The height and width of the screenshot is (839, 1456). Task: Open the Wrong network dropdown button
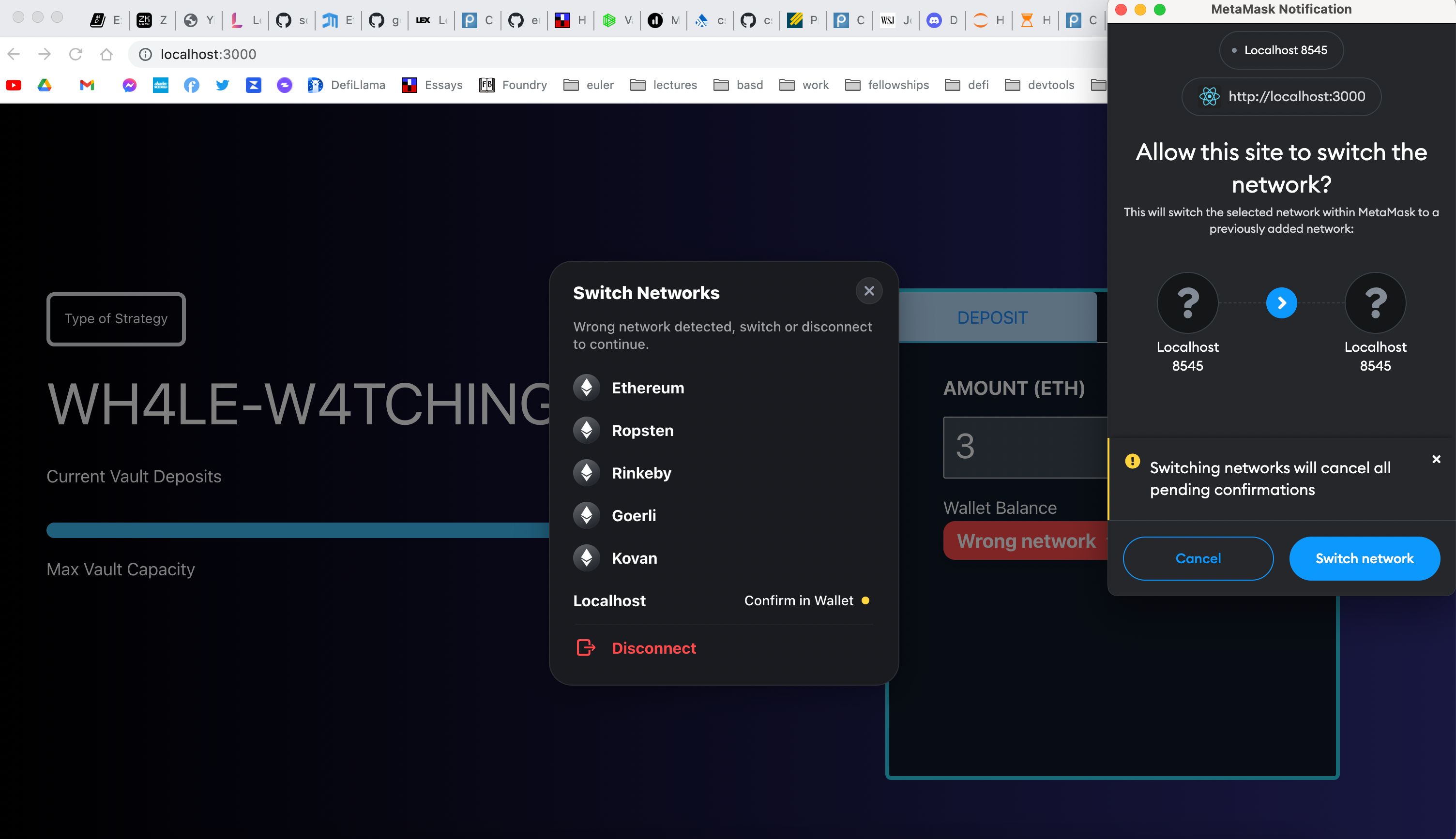1026,540
